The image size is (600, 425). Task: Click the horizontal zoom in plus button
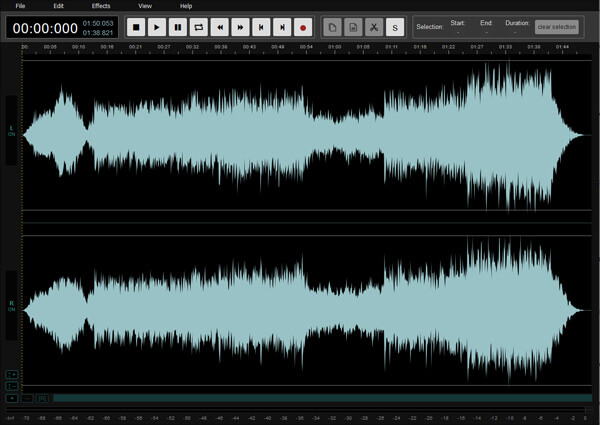(12, 399)
